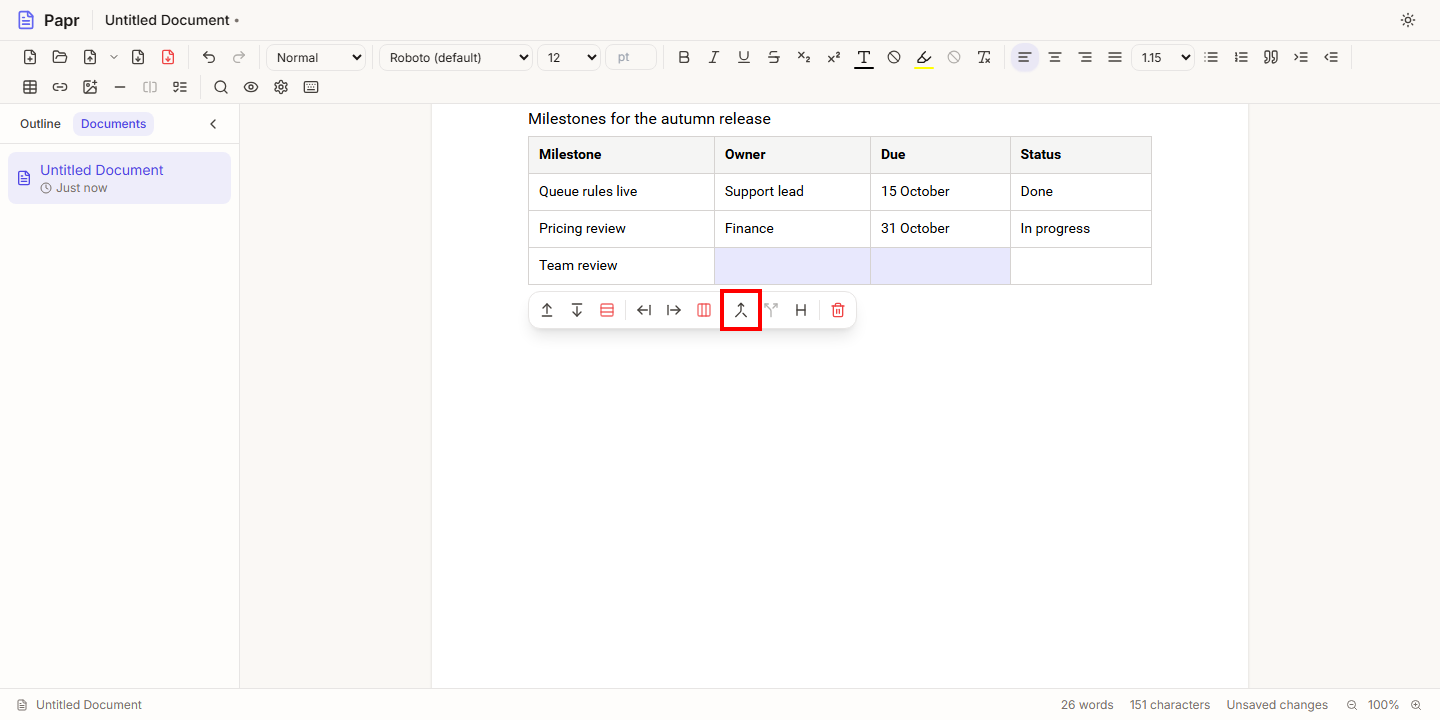The width and height of the screenshot is (1440, 720).
Task: Insert a table from the toolbar
Action: tap(30, 87)
